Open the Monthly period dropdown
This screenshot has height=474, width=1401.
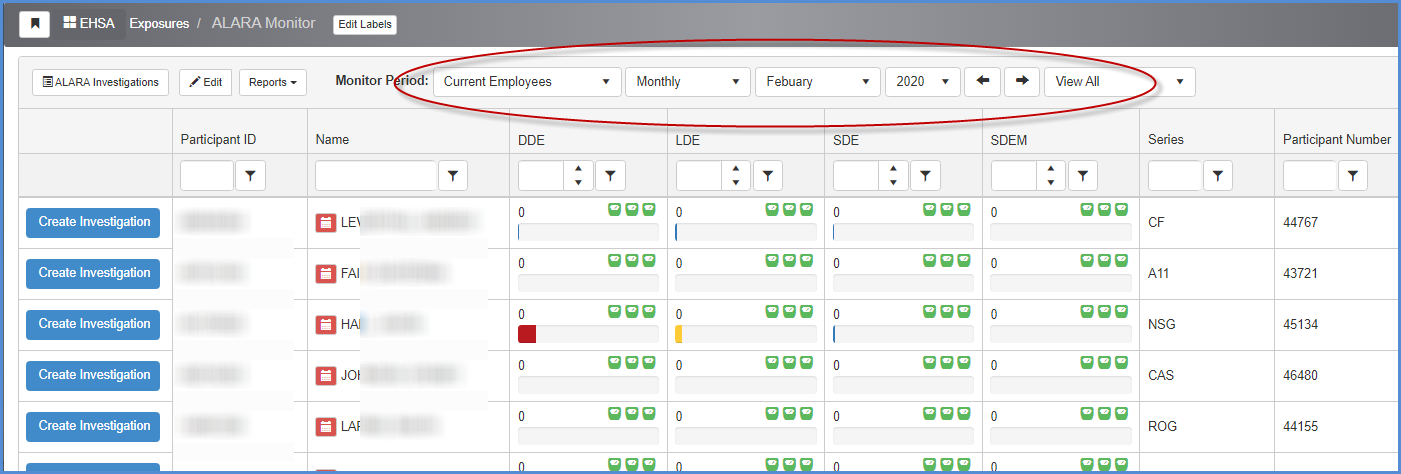tap(688, 82)
